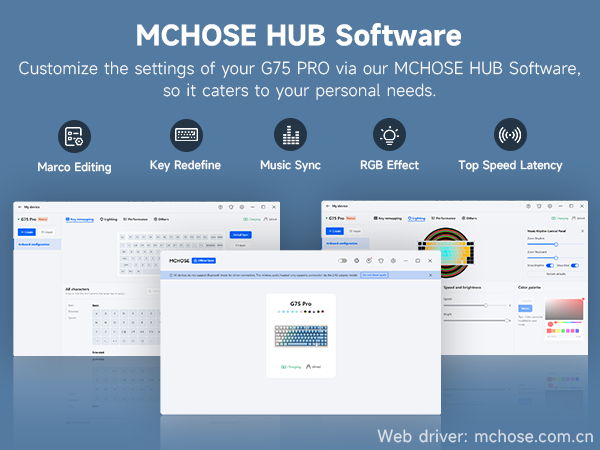
Task: Click the Top Speed Latency signal icon
Action: [x=510, y=135]
